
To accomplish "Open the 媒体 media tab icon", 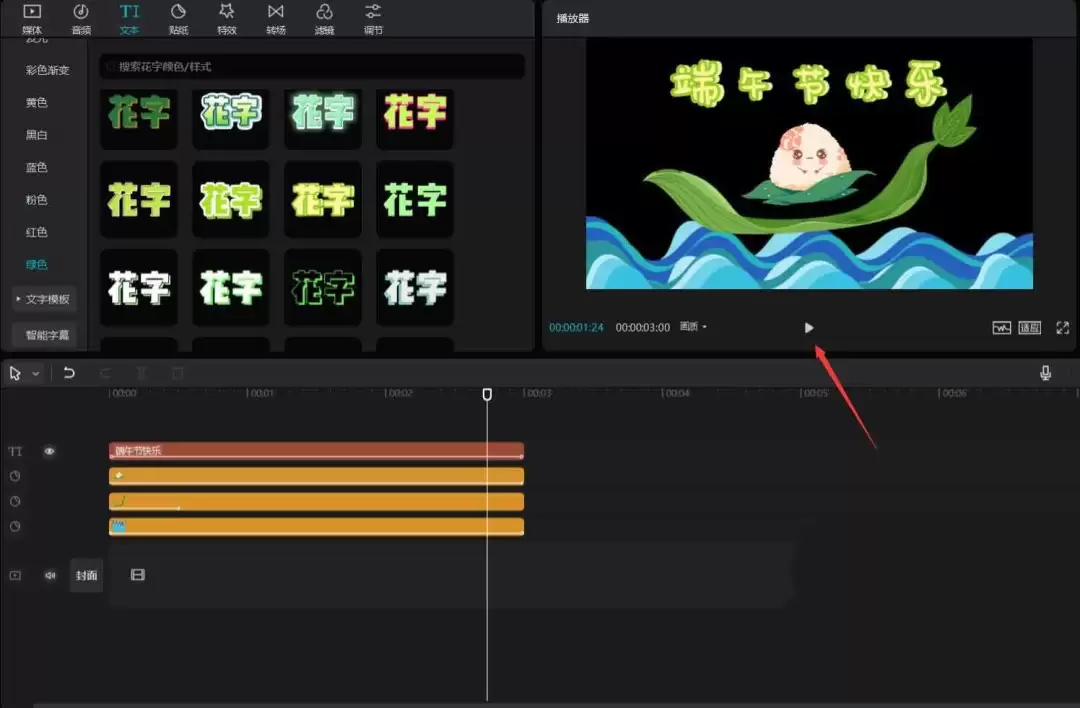I will [x=32, y=12].
